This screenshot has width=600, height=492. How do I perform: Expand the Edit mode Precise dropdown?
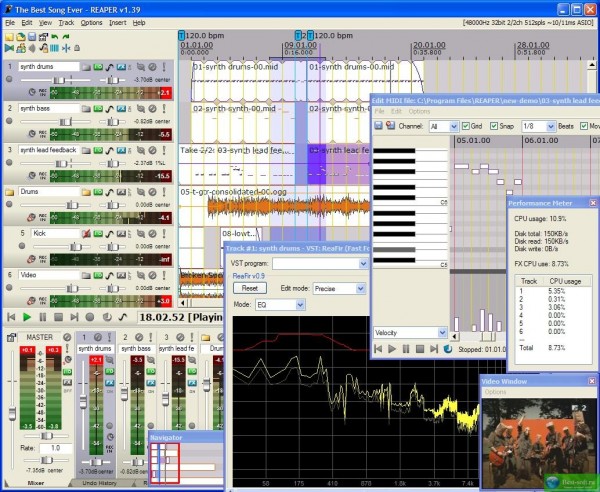[347, 288]
